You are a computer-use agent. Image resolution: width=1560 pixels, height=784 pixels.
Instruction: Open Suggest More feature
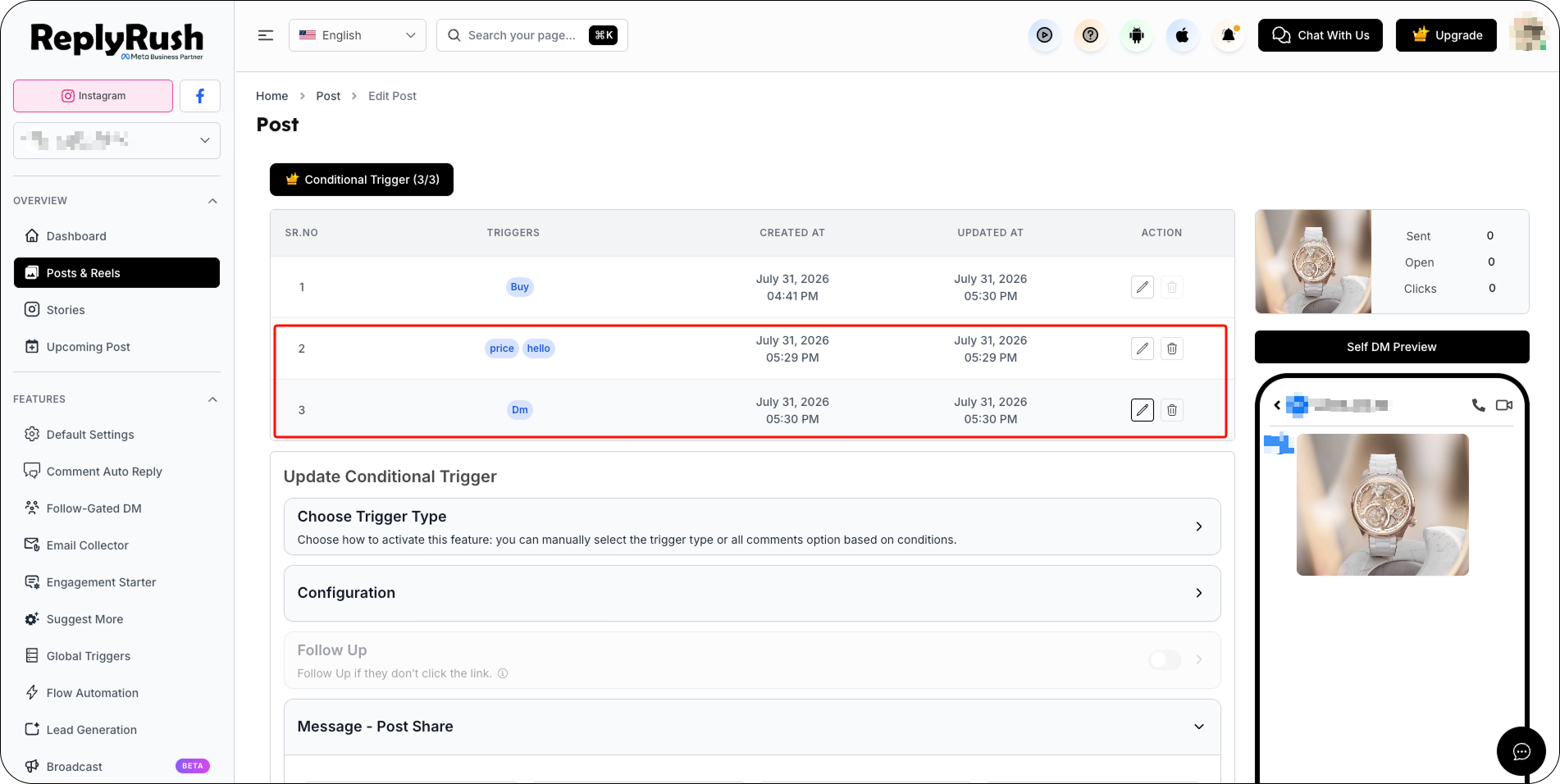[116, 619]
